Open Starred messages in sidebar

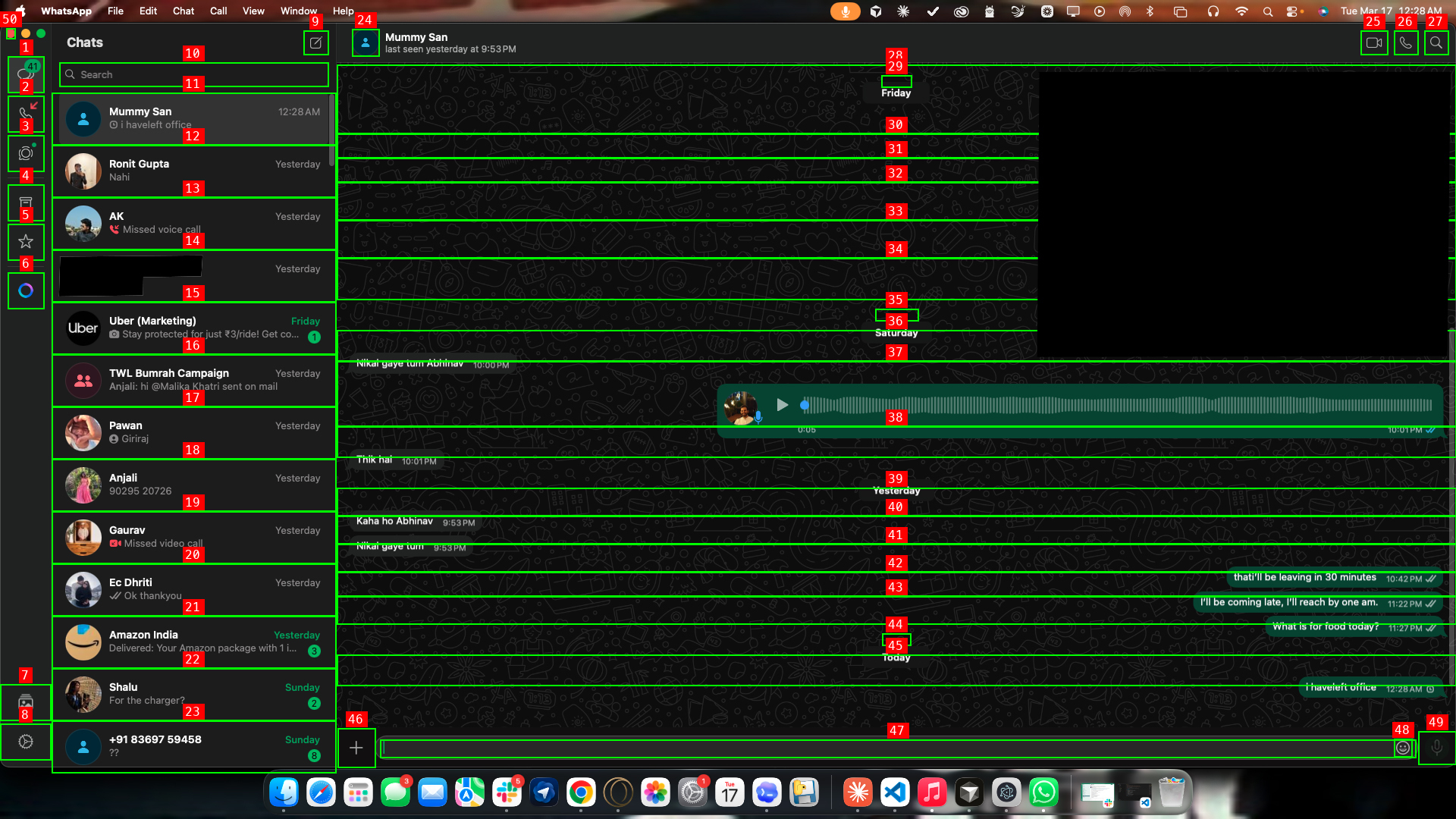click(x=26, y=242)
